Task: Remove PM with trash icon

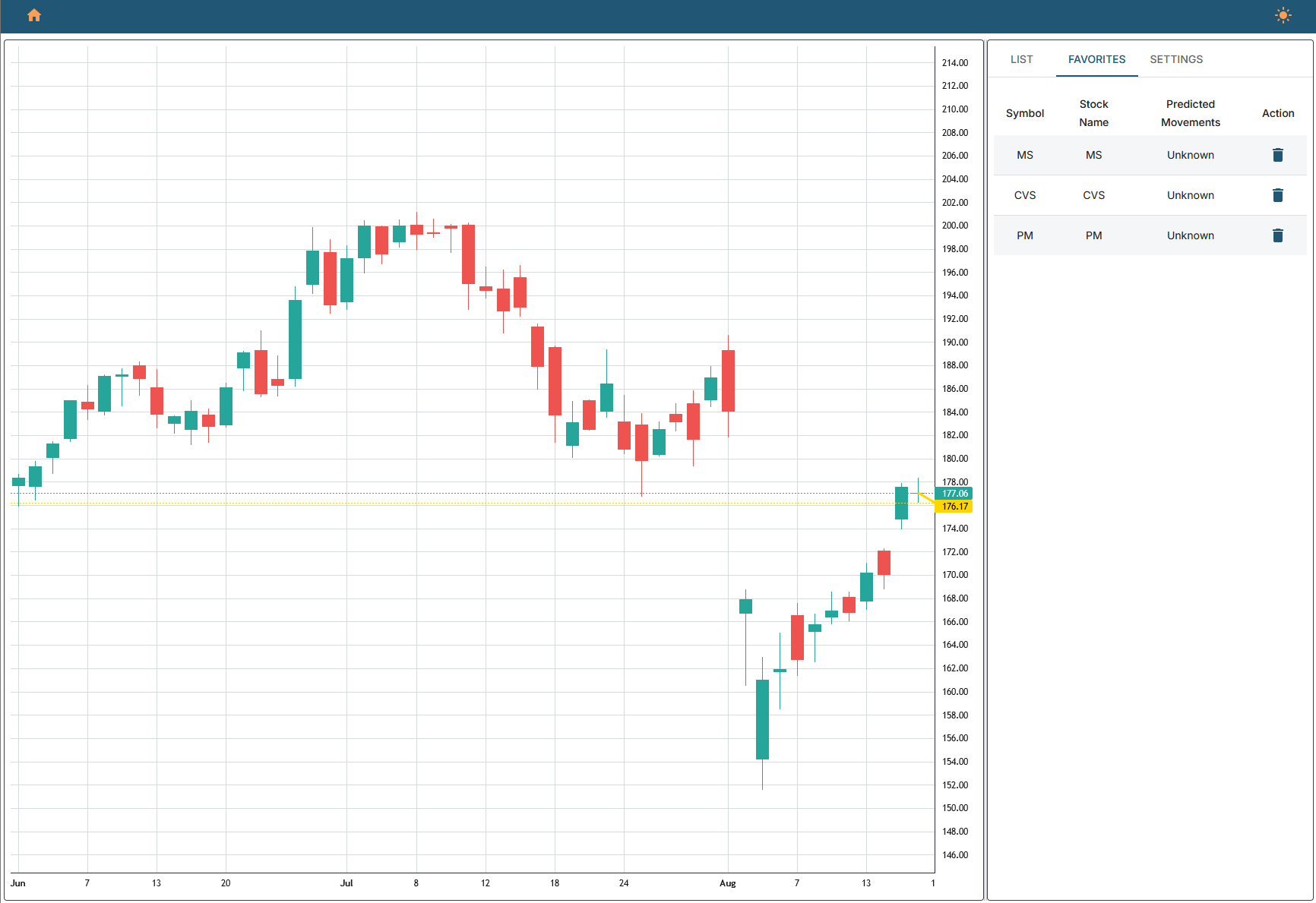Action: pyautogui.click(x=1277, y=235)
